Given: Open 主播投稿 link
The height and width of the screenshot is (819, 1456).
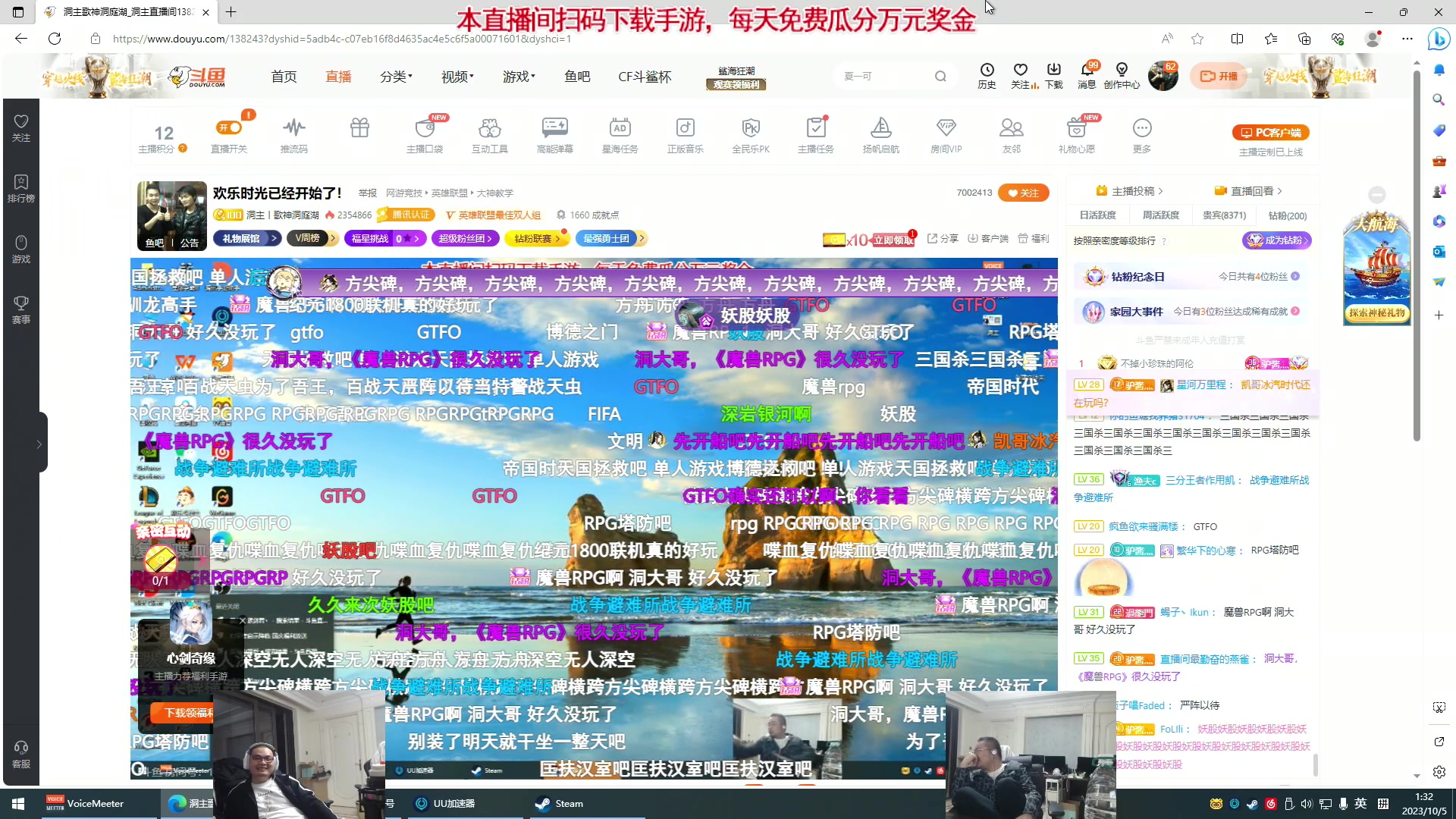Looking at the screenshot, I should pyautogui.click(x=1129, y=191).
